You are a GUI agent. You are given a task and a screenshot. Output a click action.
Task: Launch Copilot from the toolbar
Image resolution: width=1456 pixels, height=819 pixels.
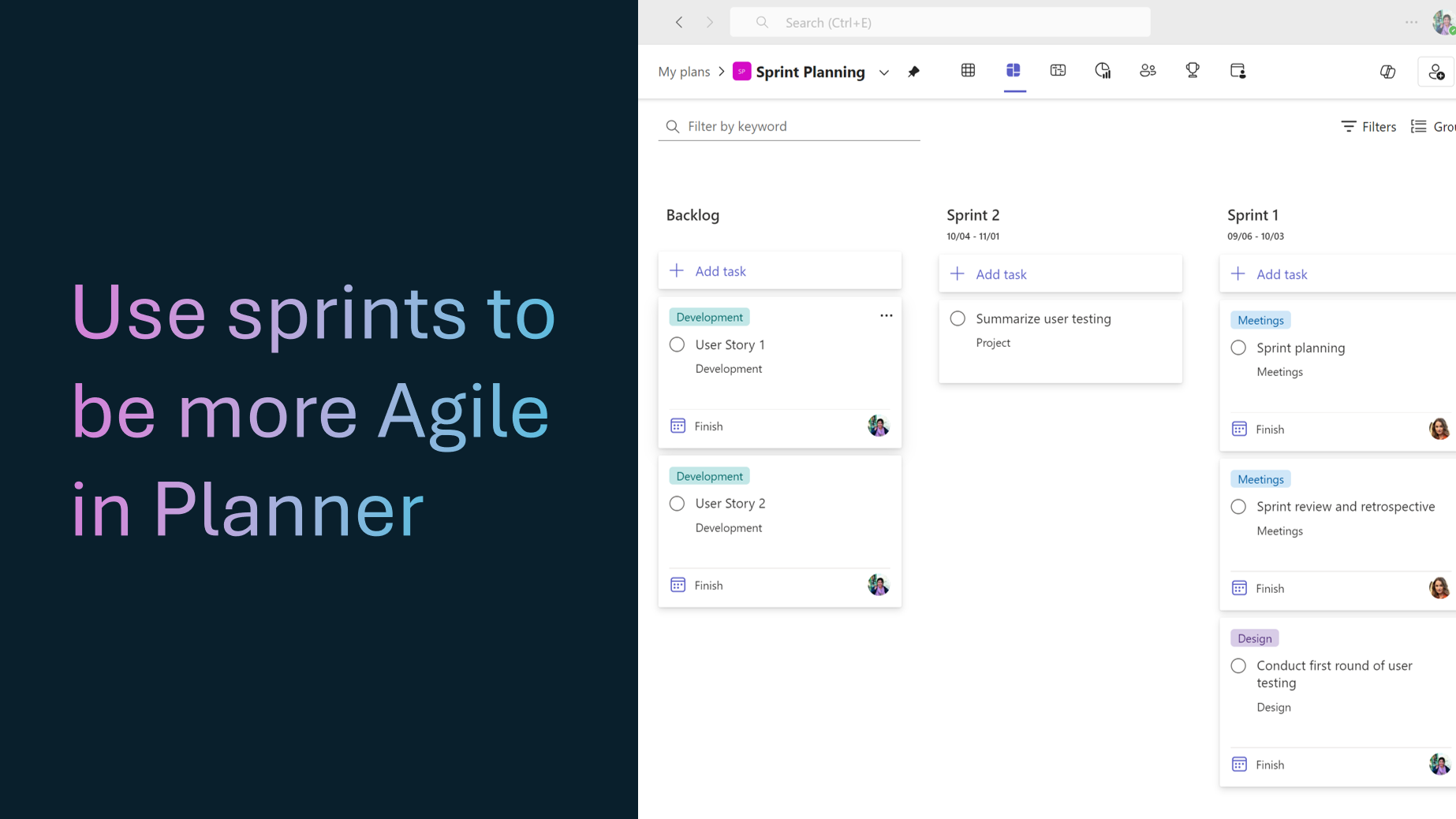point(1387,71)
